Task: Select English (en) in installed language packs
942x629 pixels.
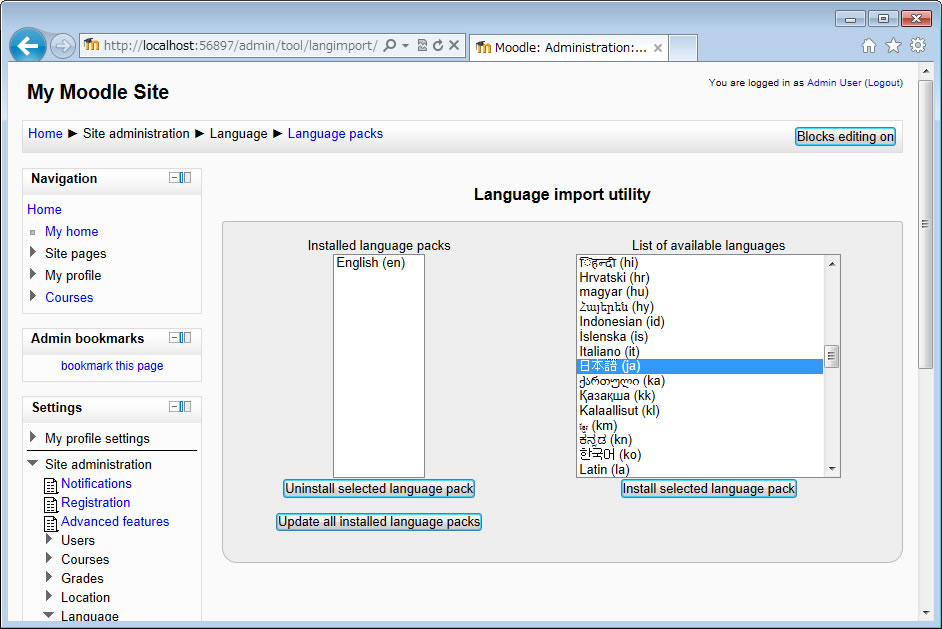Action: coord(370,263)
